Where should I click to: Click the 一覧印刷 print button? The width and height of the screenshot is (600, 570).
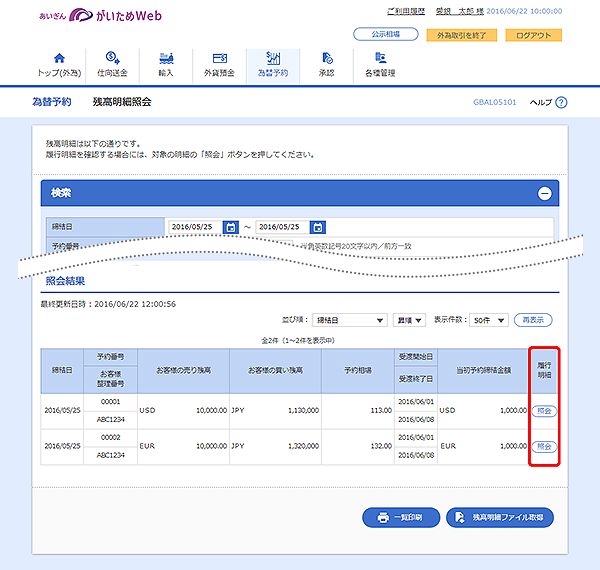tap(401, 517)
